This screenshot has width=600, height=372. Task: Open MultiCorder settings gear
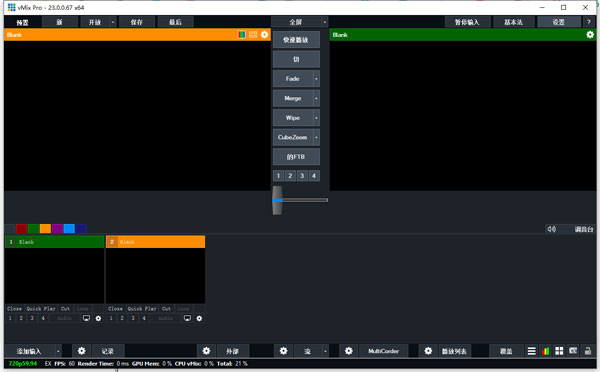349,351
